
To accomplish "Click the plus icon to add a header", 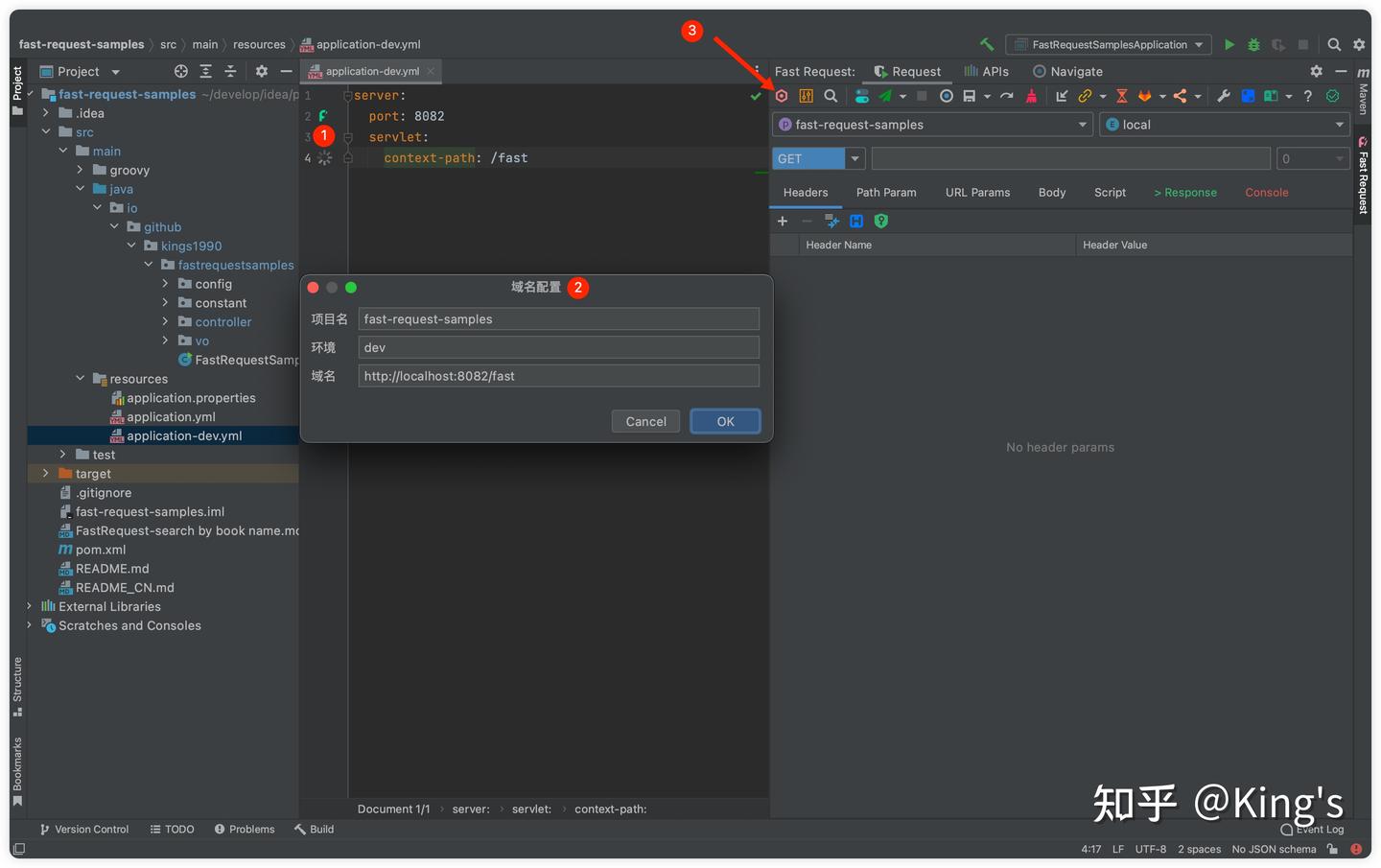I will click(x=783, y=222).
